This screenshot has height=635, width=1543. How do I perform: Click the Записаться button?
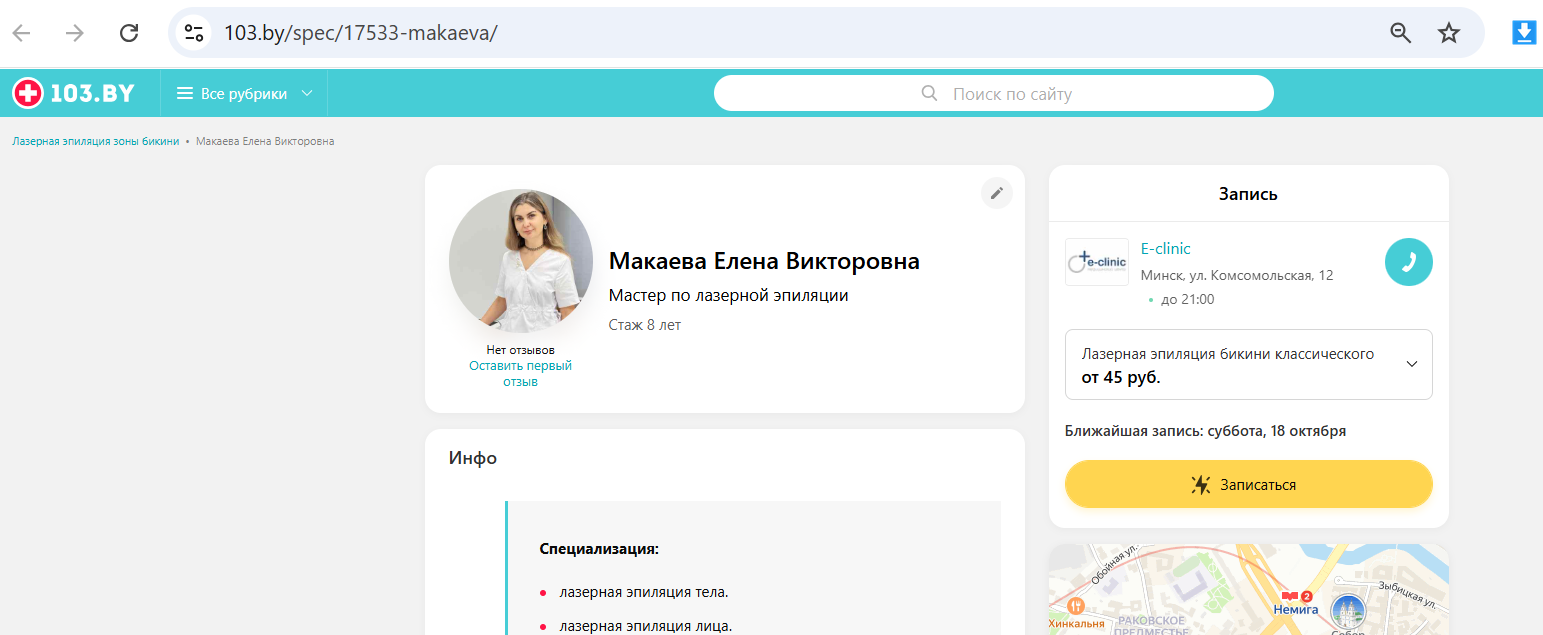[1248, 484]
